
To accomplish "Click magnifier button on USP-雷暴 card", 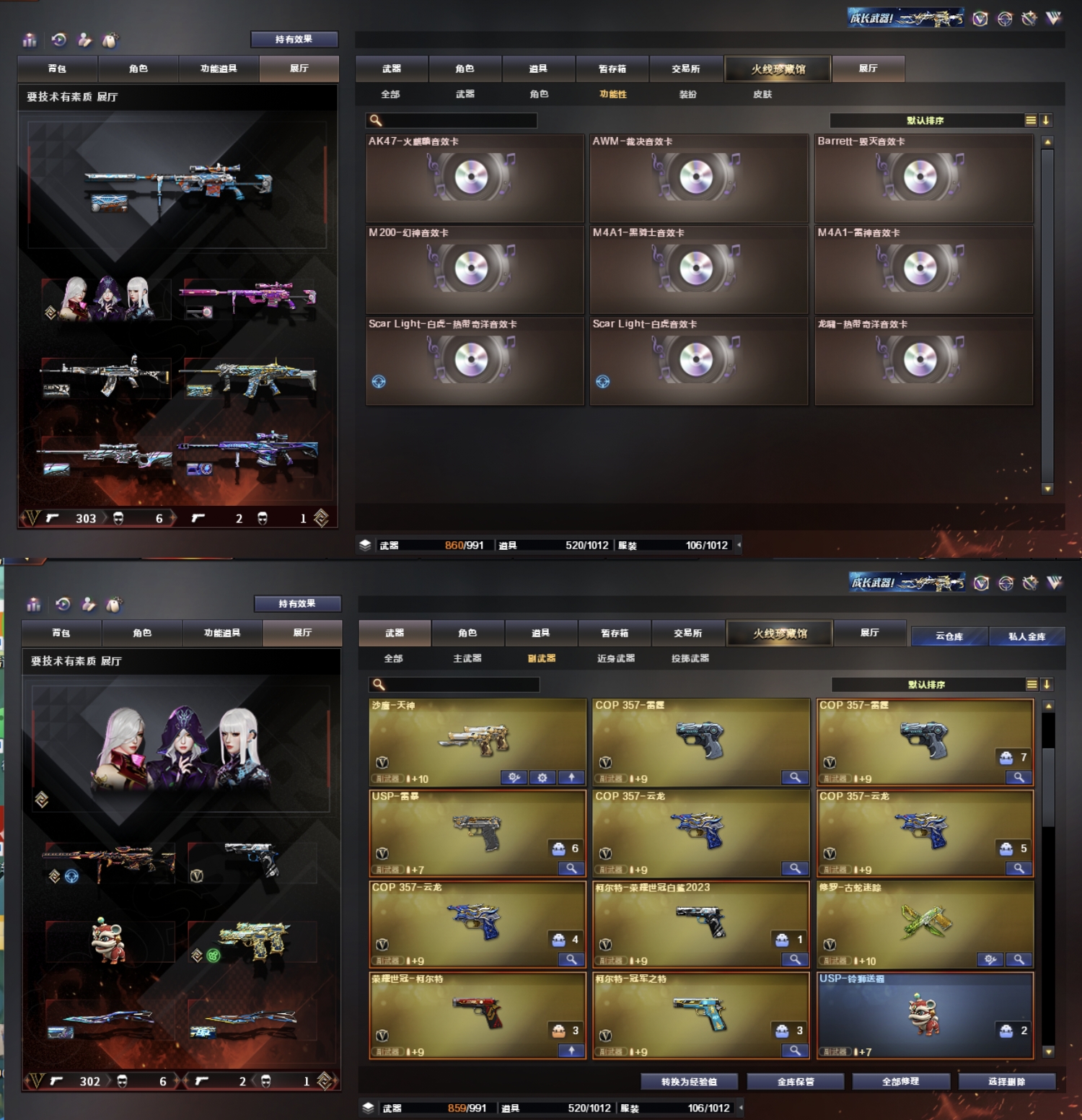I will (x=571, y=868).
